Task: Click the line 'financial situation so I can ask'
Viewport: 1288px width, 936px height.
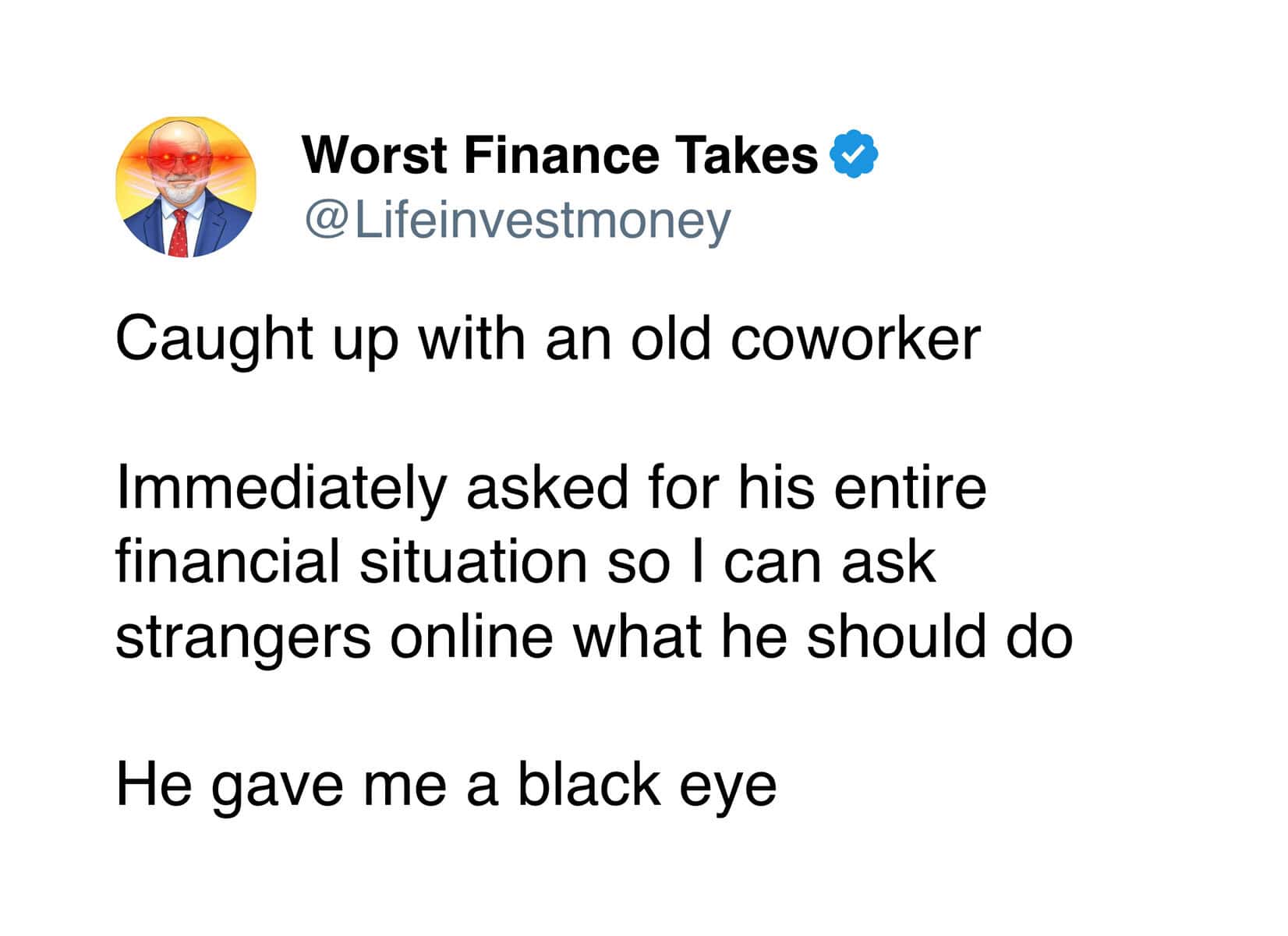Action: point(525,562)
